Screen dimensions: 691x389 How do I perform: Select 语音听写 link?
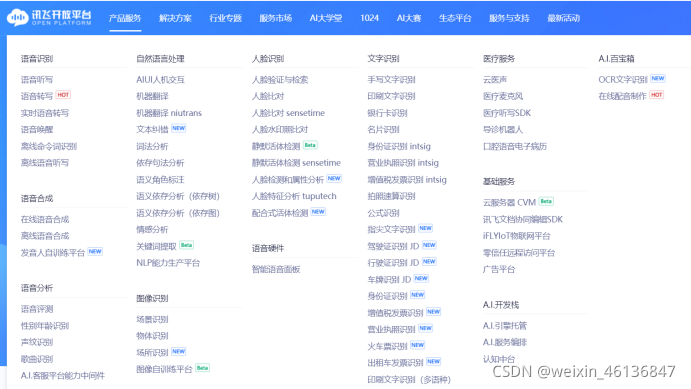(37, 80)
